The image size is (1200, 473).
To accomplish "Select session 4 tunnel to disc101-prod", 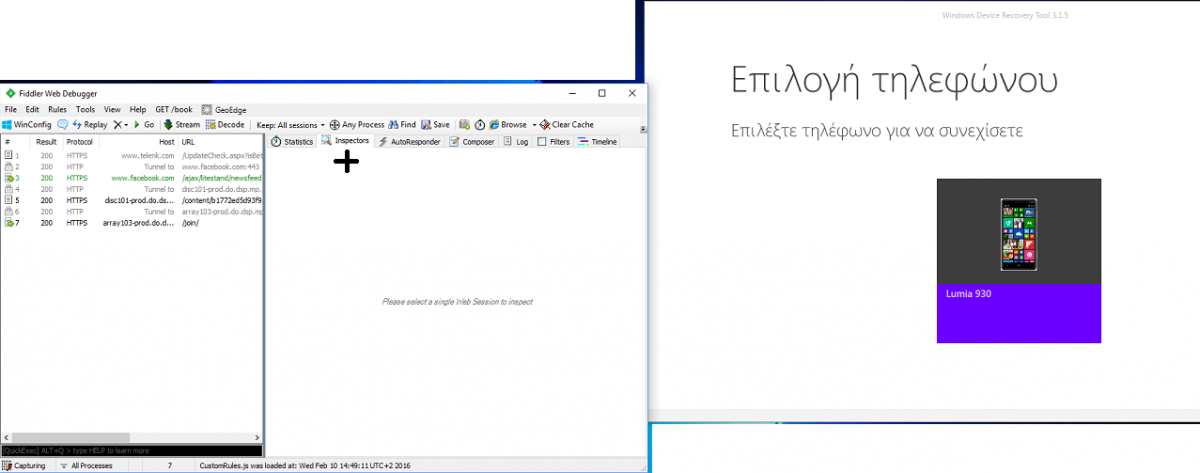I will coord(132,189).
